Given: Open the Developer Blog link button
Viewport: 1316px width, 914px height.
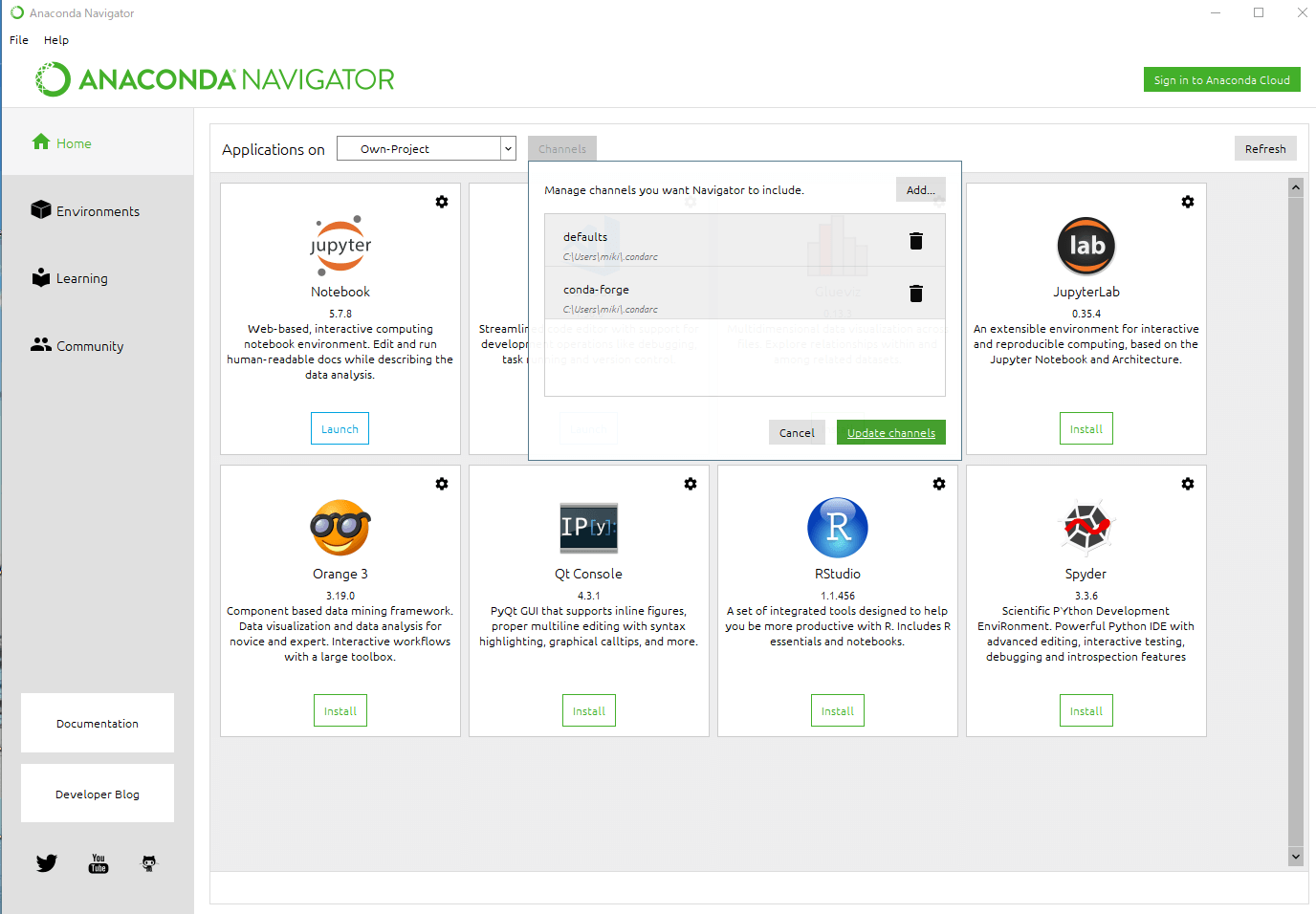Looking at the screenshot, I should pos(98,794).
